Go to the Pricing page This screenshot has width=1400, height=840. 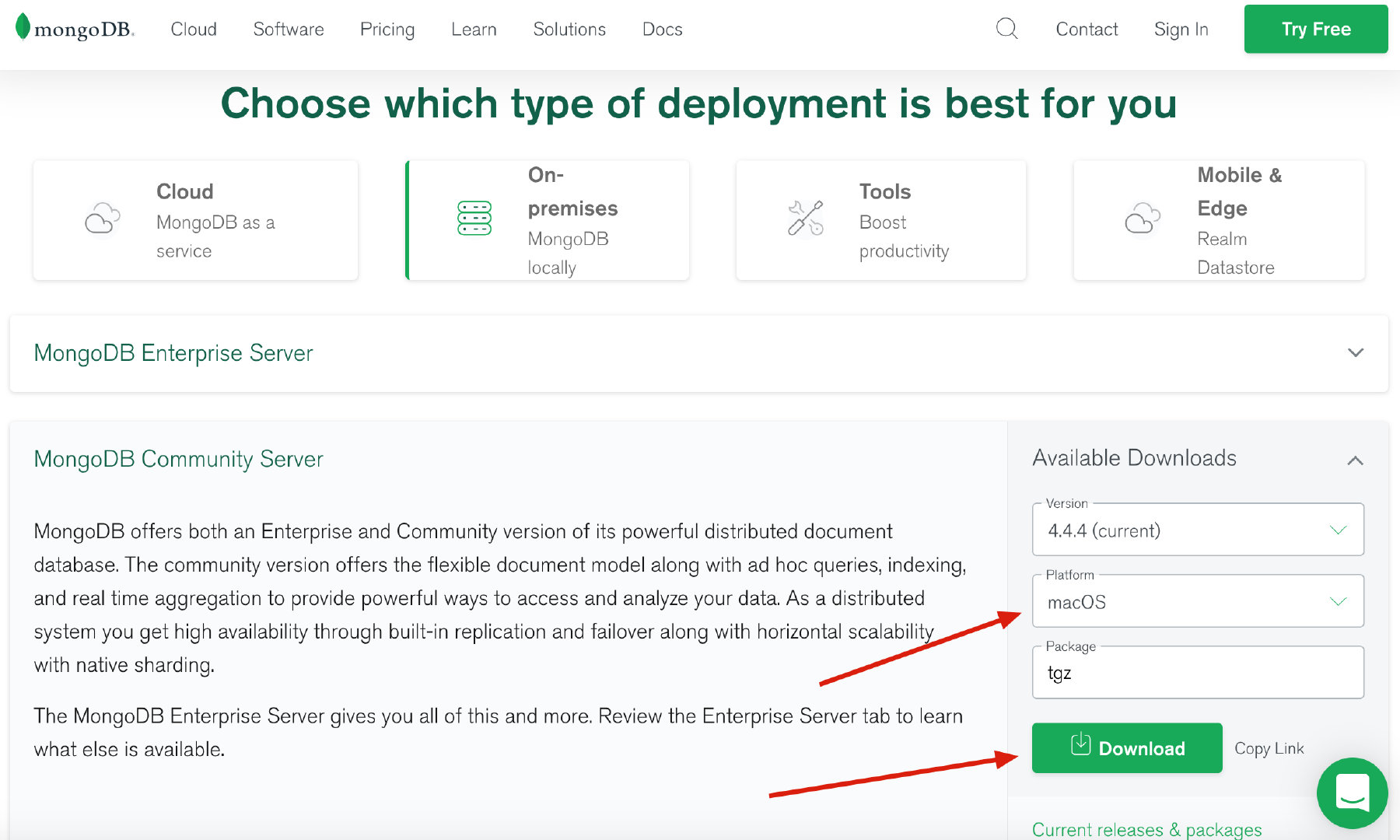click(x=387, y=30)
